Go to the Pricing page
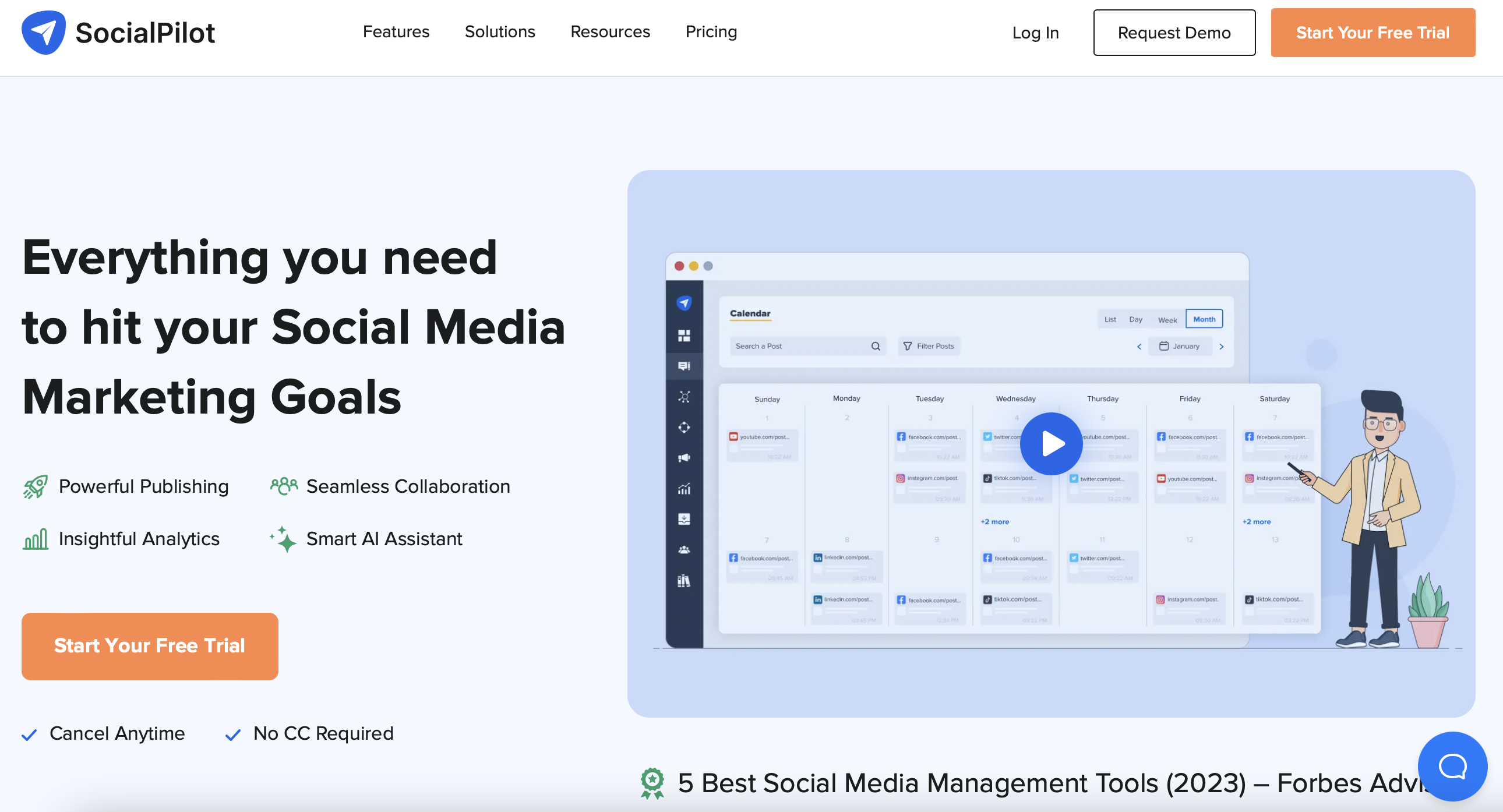The image size is (1503, 812). click(x=711, y=31)
